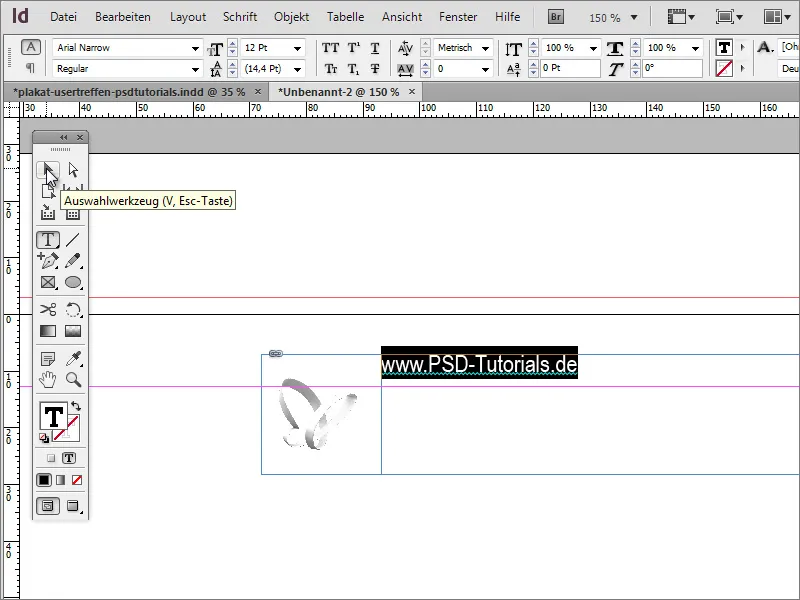Toggle All Caps (TT) formatting

point(331,48)
